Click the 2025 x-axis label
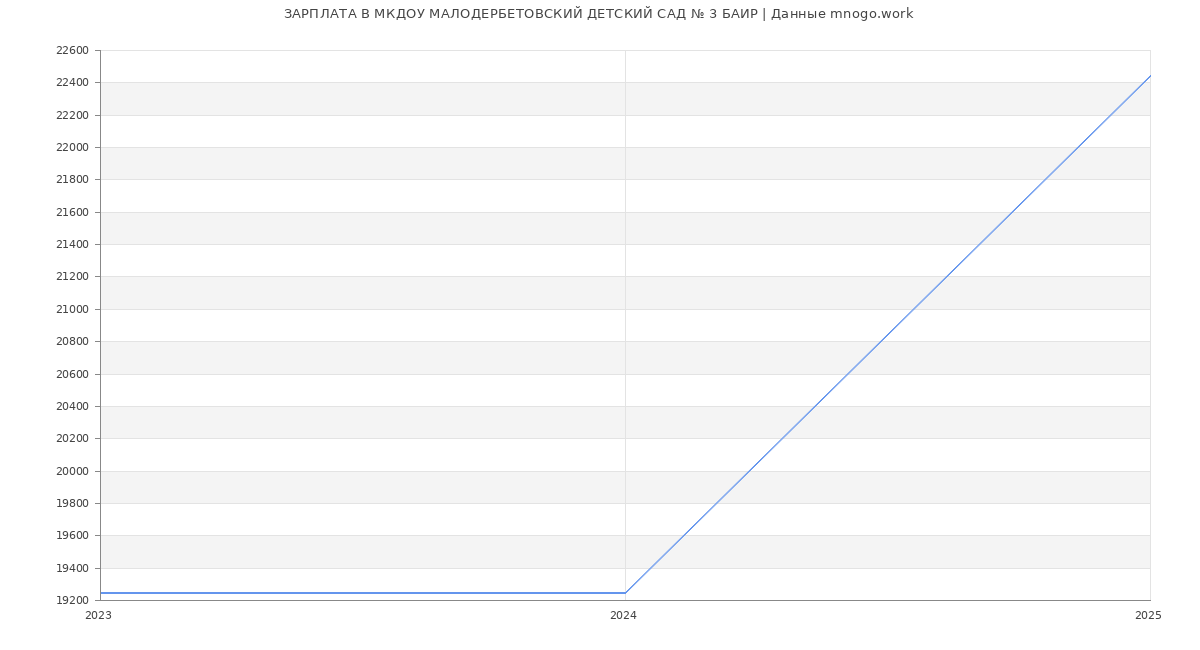The height and width of the screenshot is (650, 1200). tap(1148, 616)
